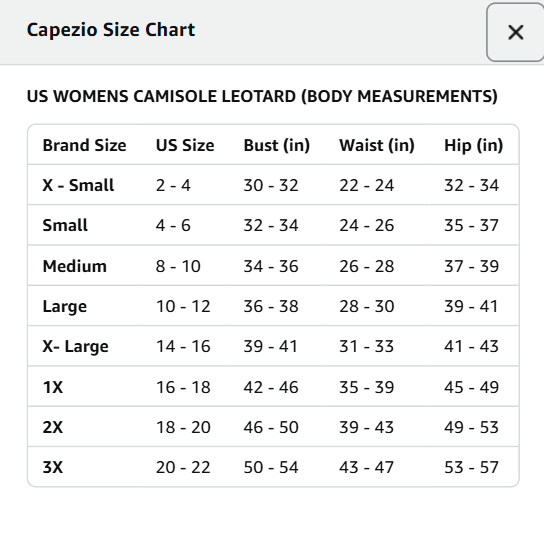Click the Hip 53 - 57 cell
This screenshot has width=544, height=559.
[471, 467]
